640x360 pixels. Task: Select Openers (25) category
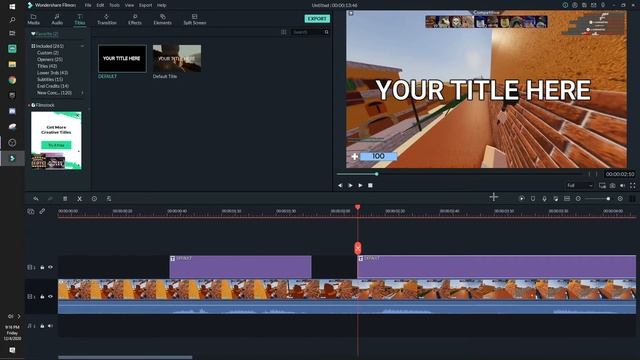(50, 60)
